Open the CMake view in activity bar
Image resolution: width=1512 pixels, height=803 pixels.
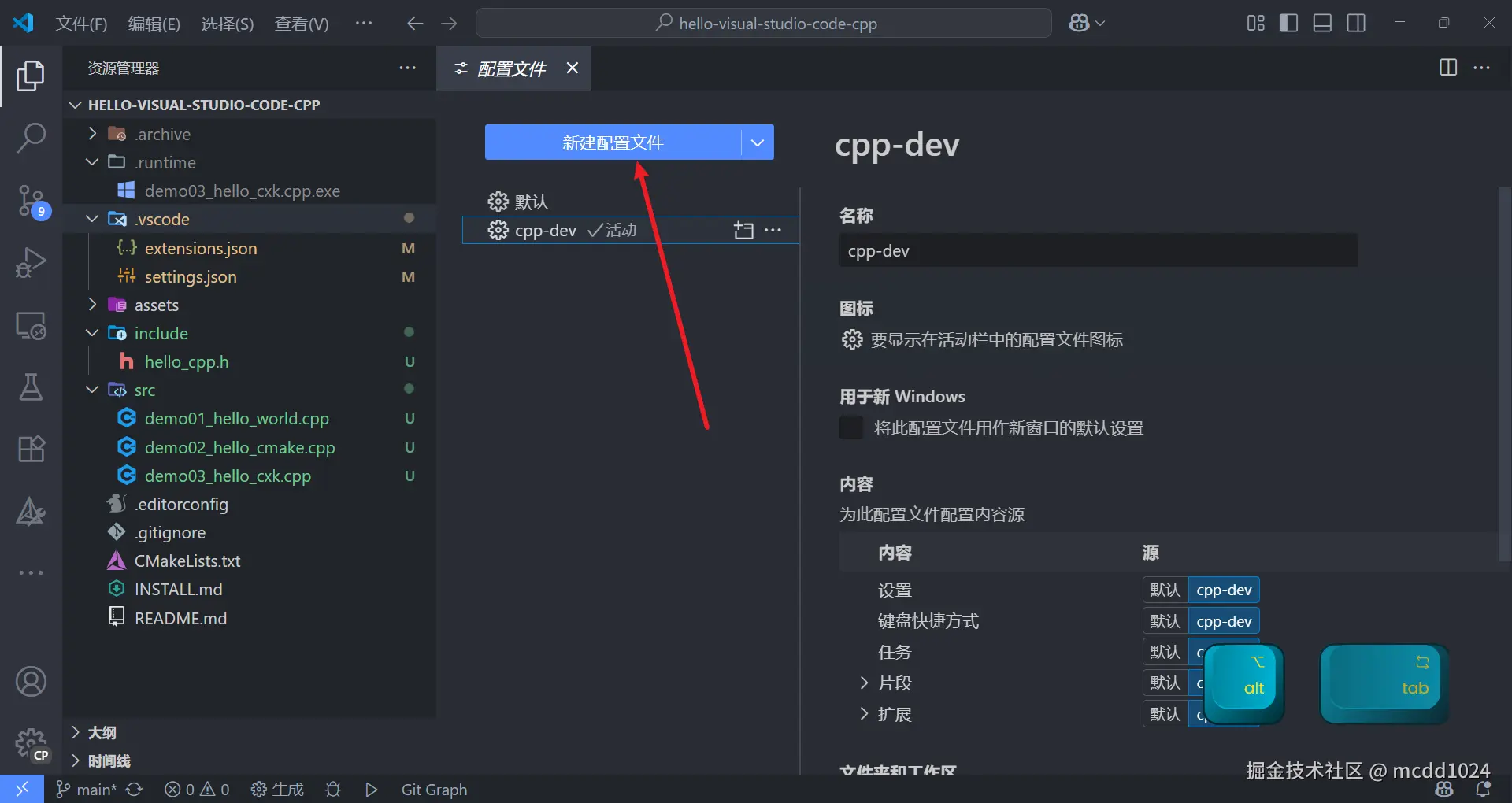pyautogui.click(x=31, y=512)
